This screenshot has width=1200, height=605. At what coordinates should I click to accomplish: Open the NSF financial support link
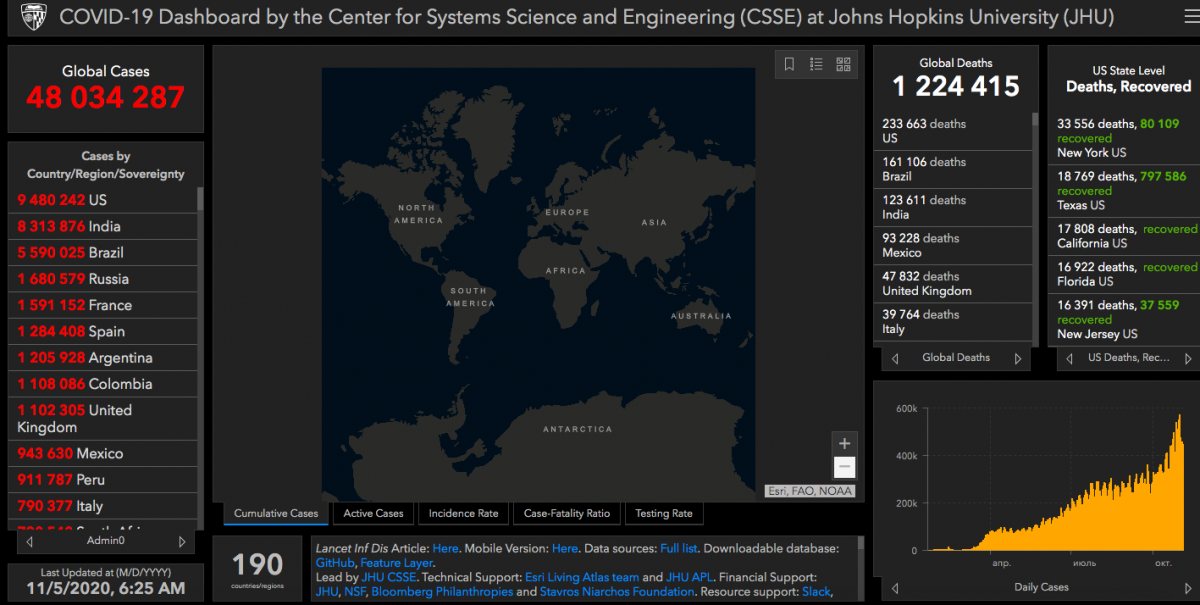356,592
